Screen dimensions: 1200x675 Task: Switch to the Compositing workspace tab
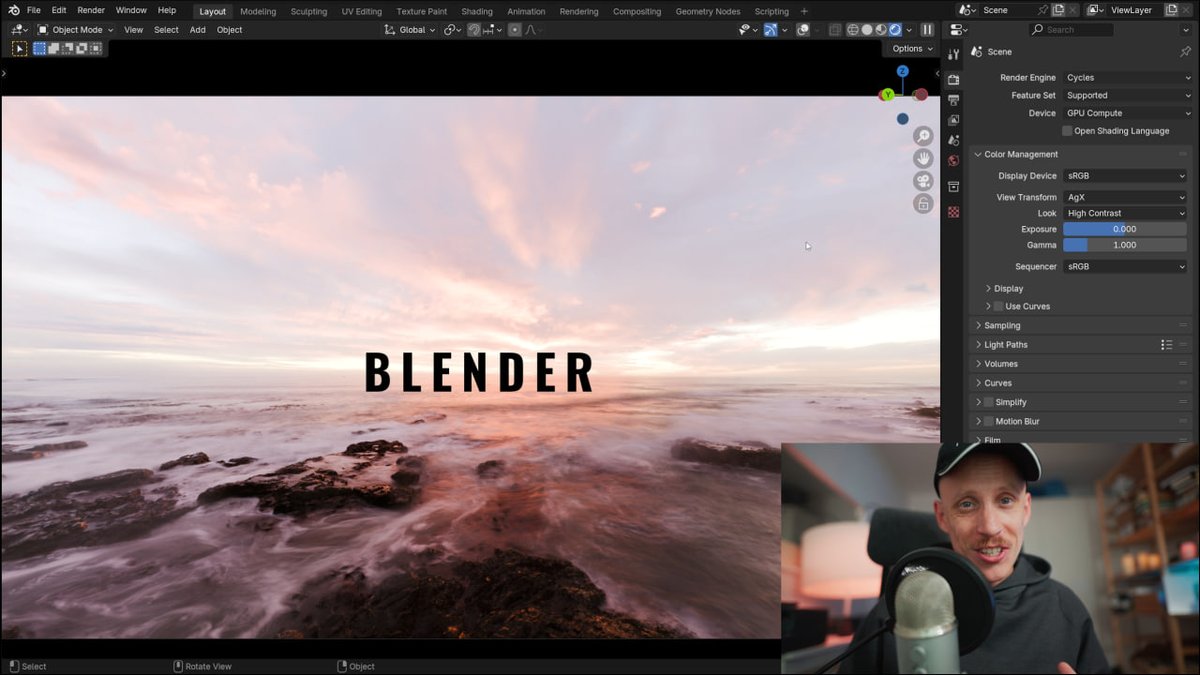[637, 12]
